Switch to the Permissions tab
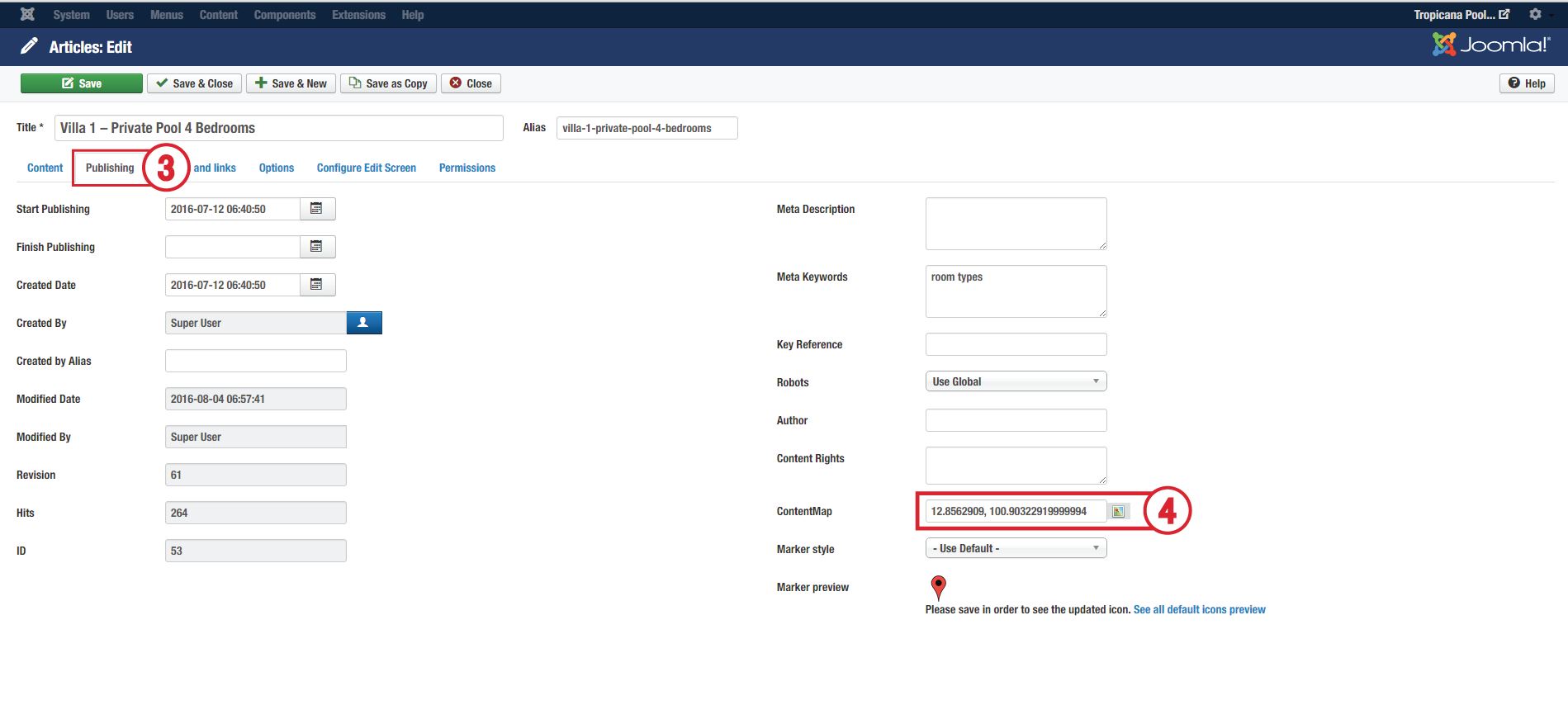 (467, 168)
